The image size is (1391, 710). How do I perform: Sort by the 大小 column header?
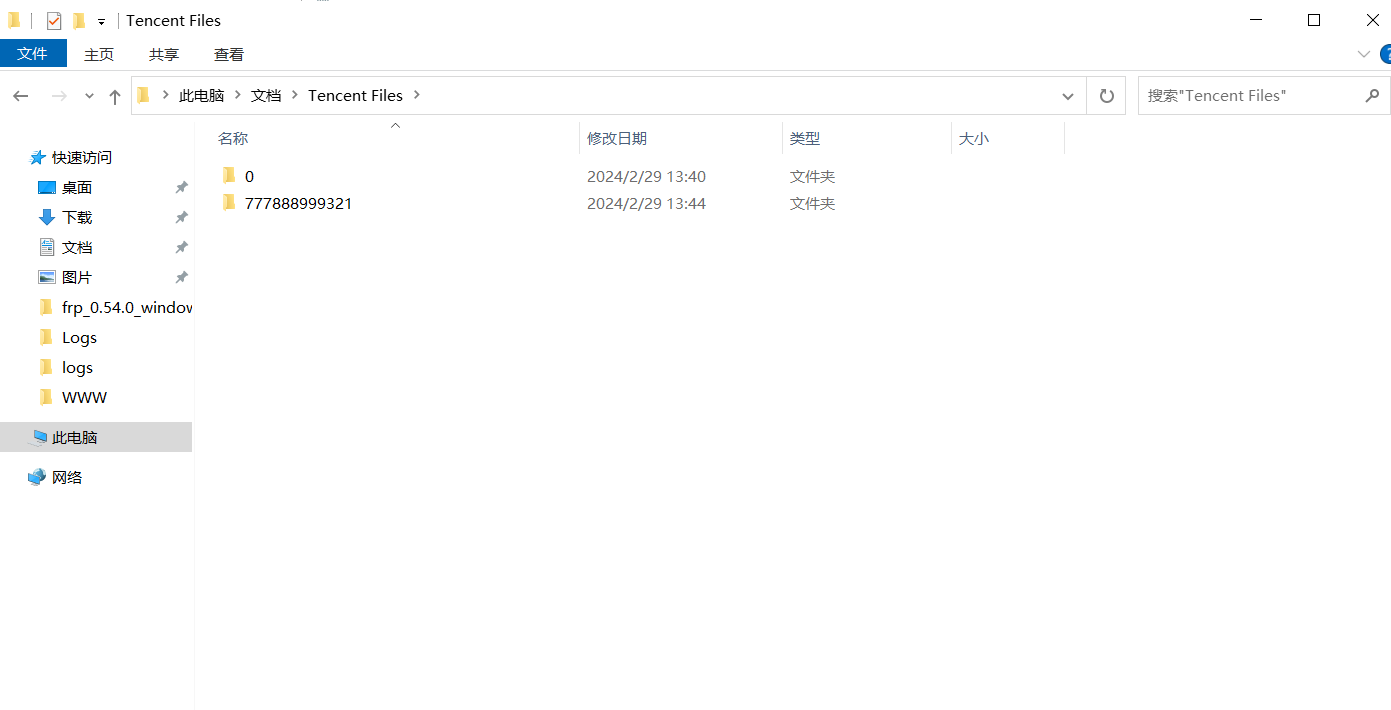(974, 139)
